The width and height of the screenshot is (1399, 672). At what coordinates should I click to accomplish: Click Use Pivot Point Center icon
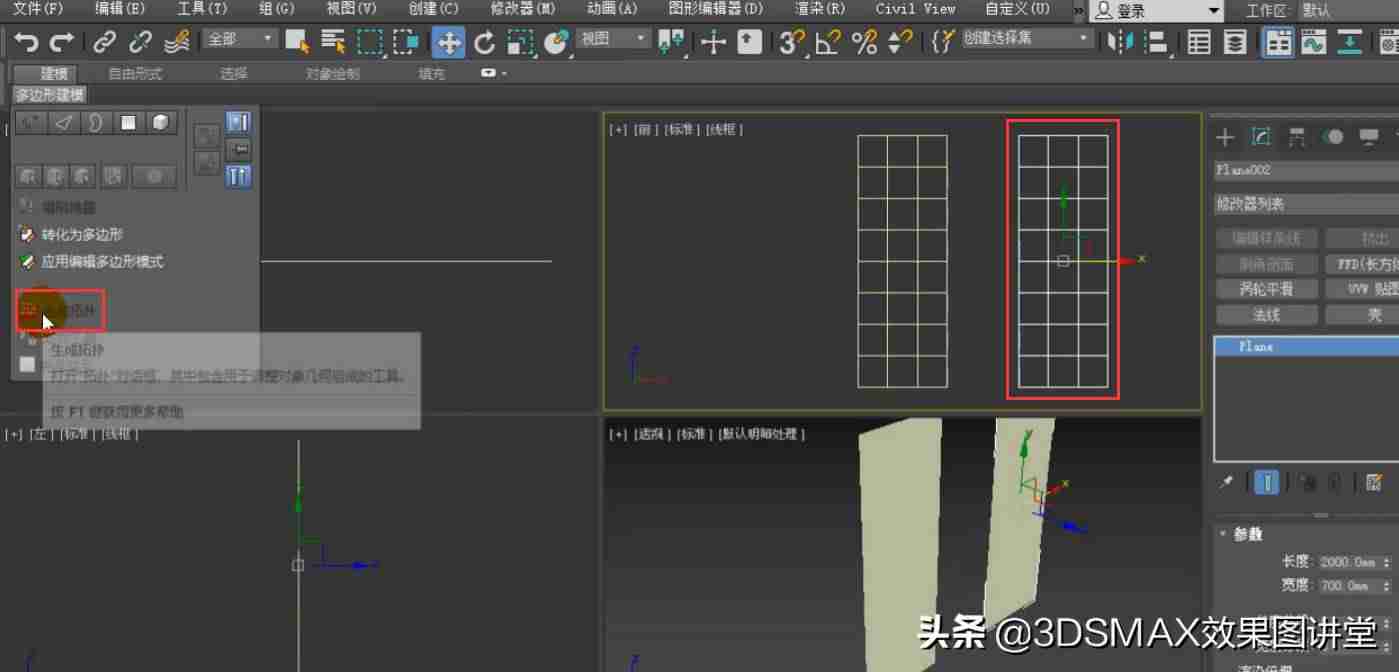672,42
